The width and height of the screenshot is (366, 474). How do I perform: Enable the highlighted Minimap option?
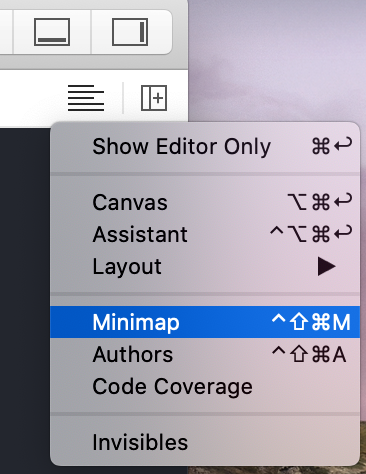tap(205, 322)
